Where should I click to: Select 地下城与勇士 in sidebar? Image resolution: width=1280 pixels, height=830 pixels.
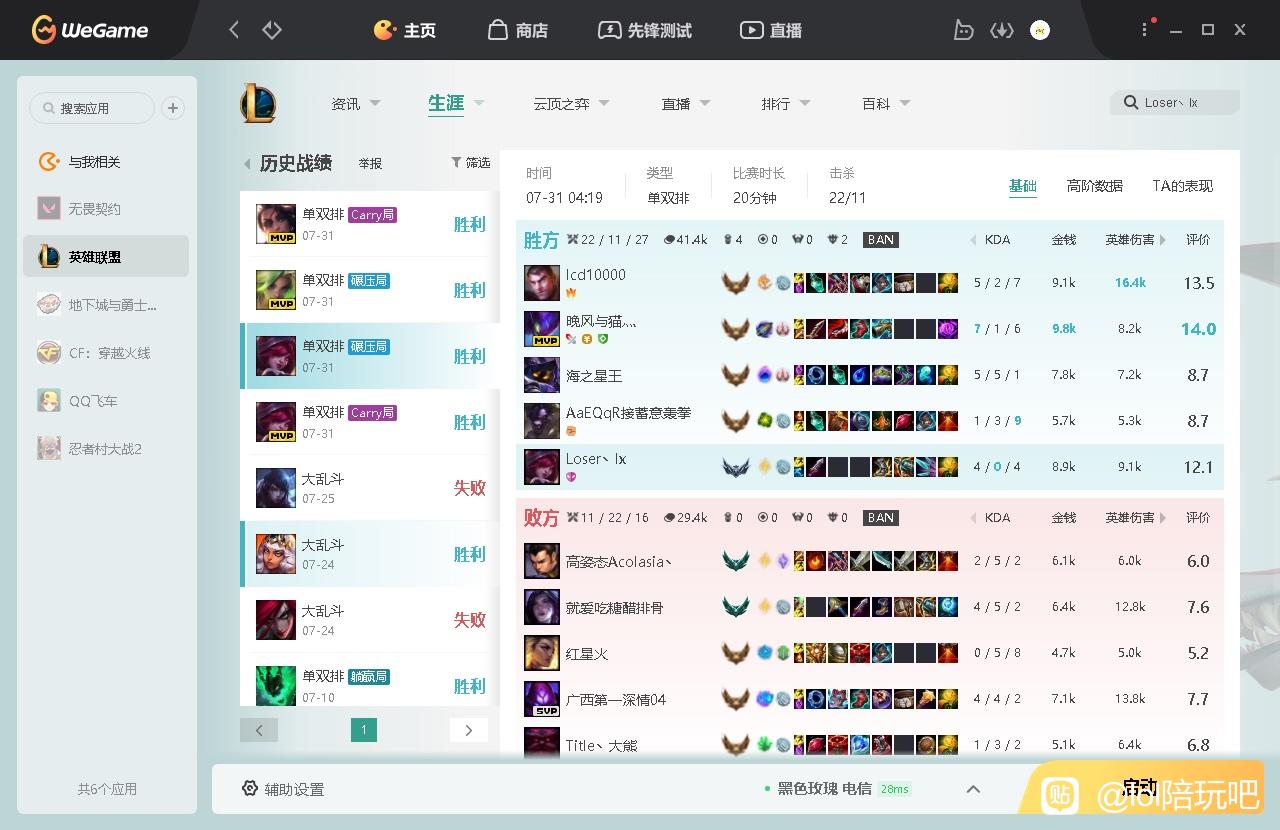pos(106,305)
